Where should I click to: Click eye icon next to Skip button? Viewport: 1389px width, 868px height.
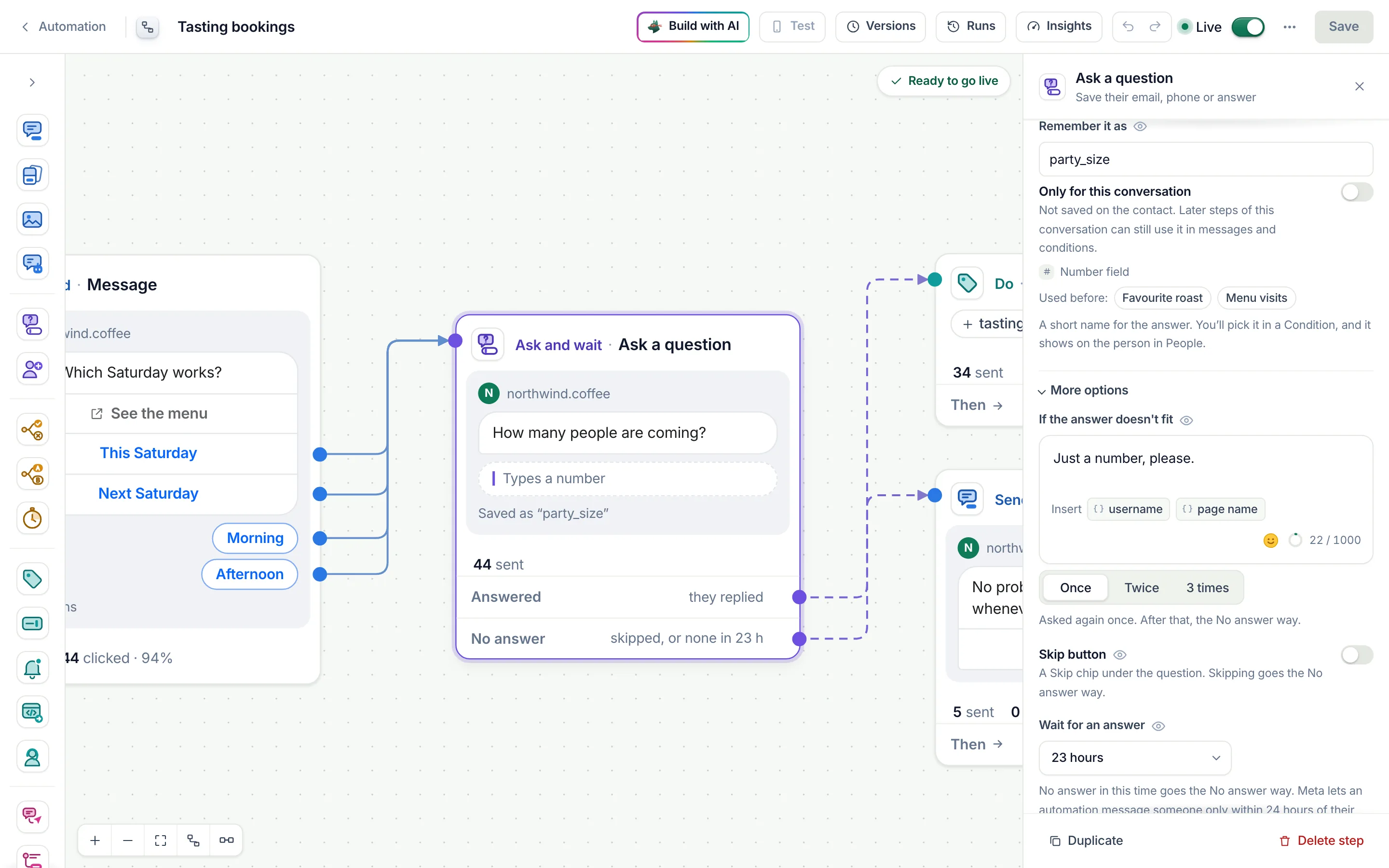pyautogui.click(x=1120, y=655)
